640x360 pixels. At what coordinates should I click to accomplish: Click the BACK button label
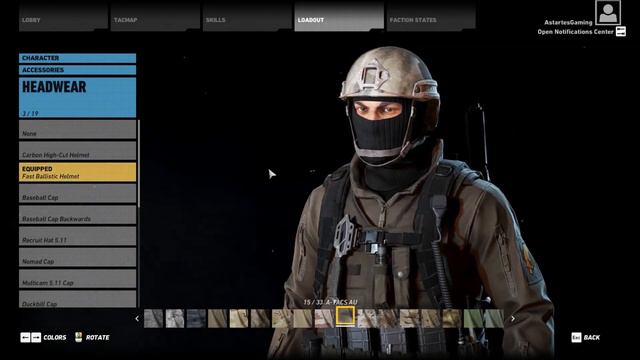(592, 338)
